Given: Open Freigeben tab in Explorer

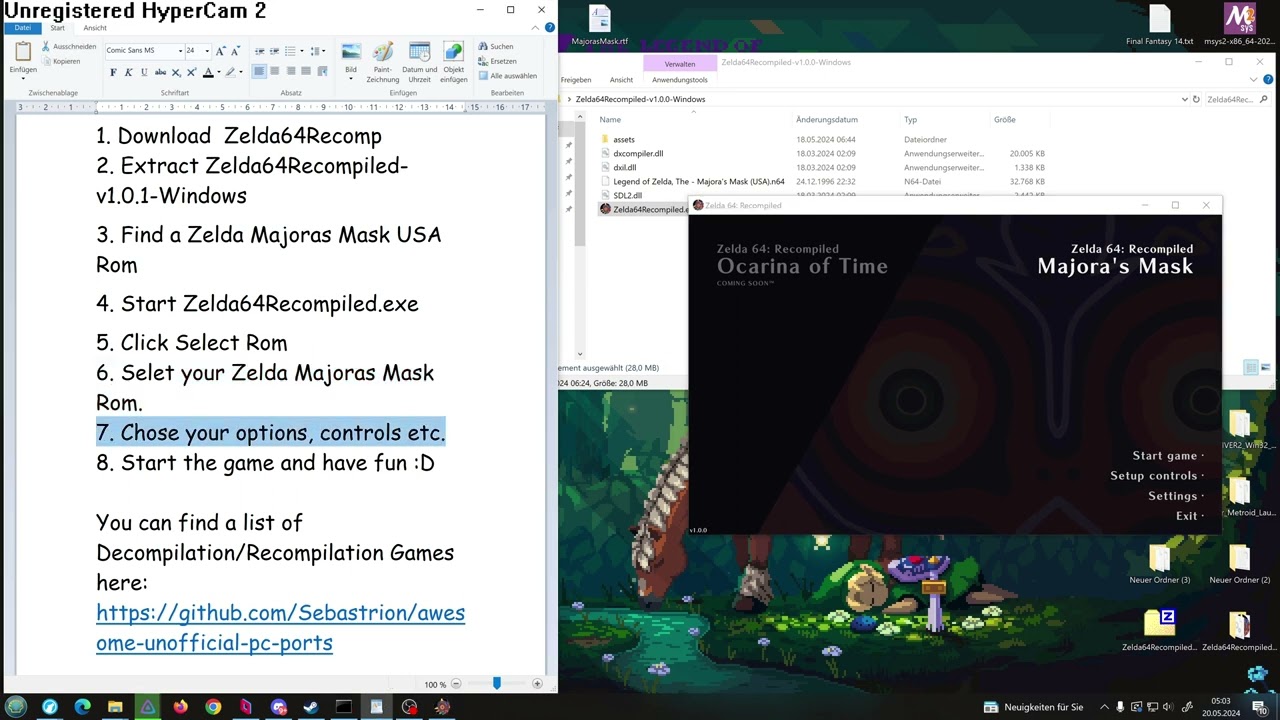Looking at the screenshot, I should (576, 80).
